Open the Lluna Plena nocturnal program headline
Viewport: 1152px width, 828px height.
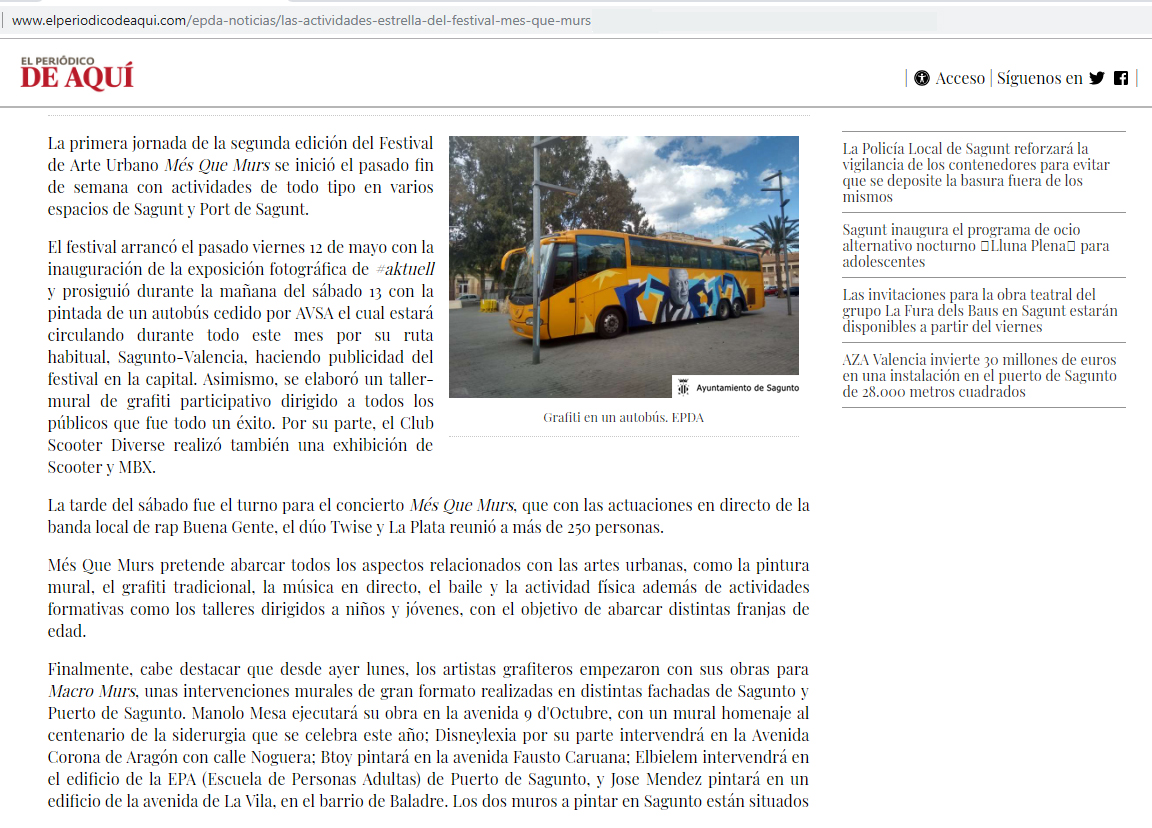pyautogui.click(x=976, y=245)
